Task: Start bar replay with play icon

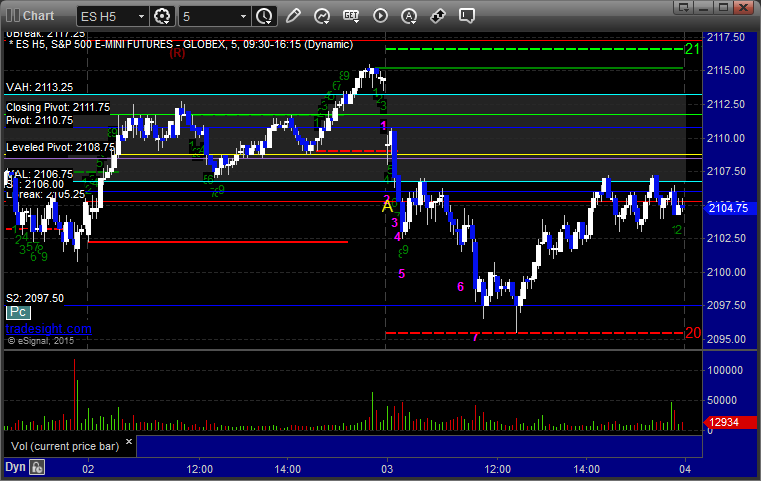Action: pyautogui.click(x=380, y=16)
